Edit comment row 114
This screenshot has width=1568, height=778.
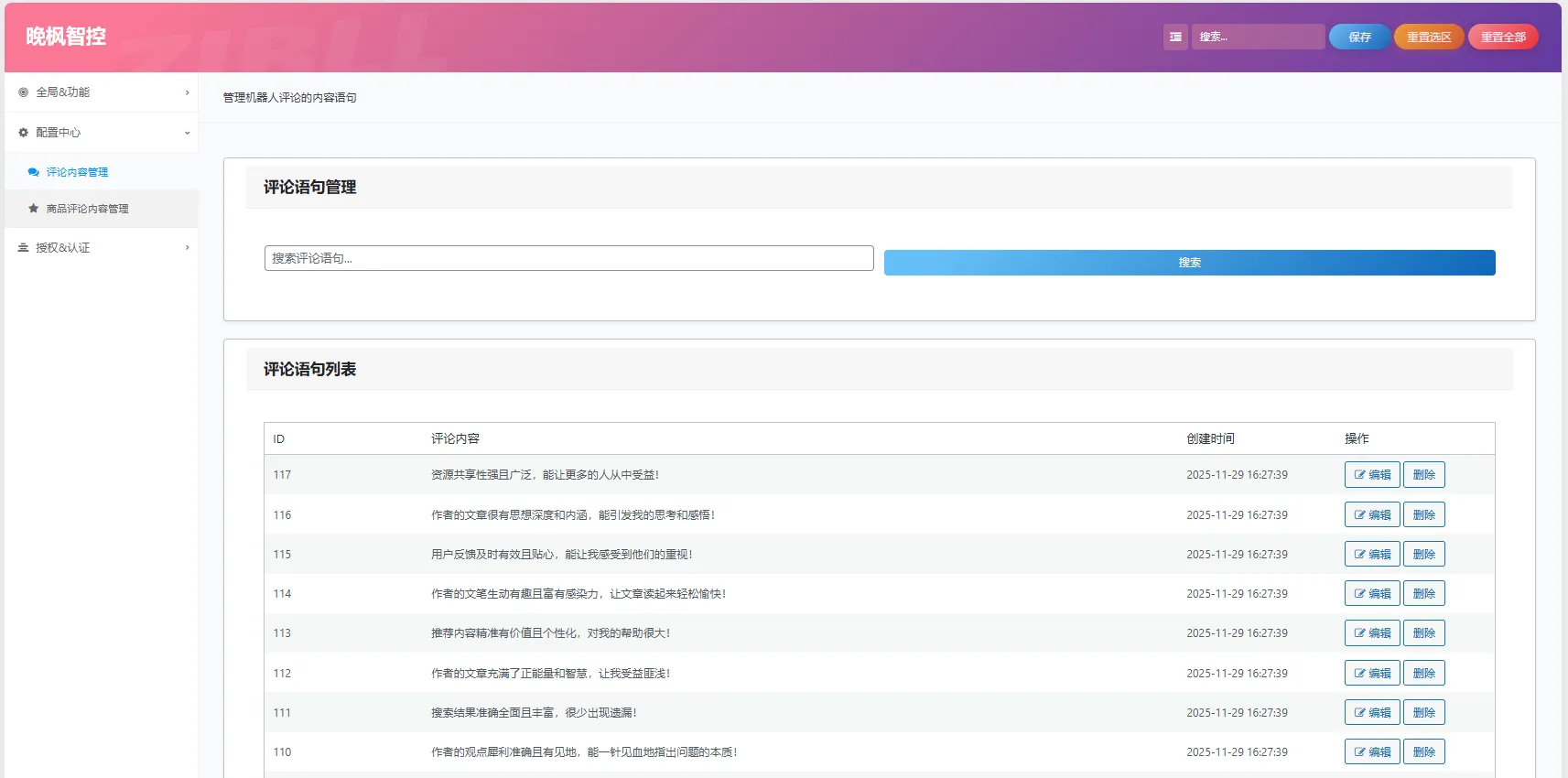tap(1372, 594)
